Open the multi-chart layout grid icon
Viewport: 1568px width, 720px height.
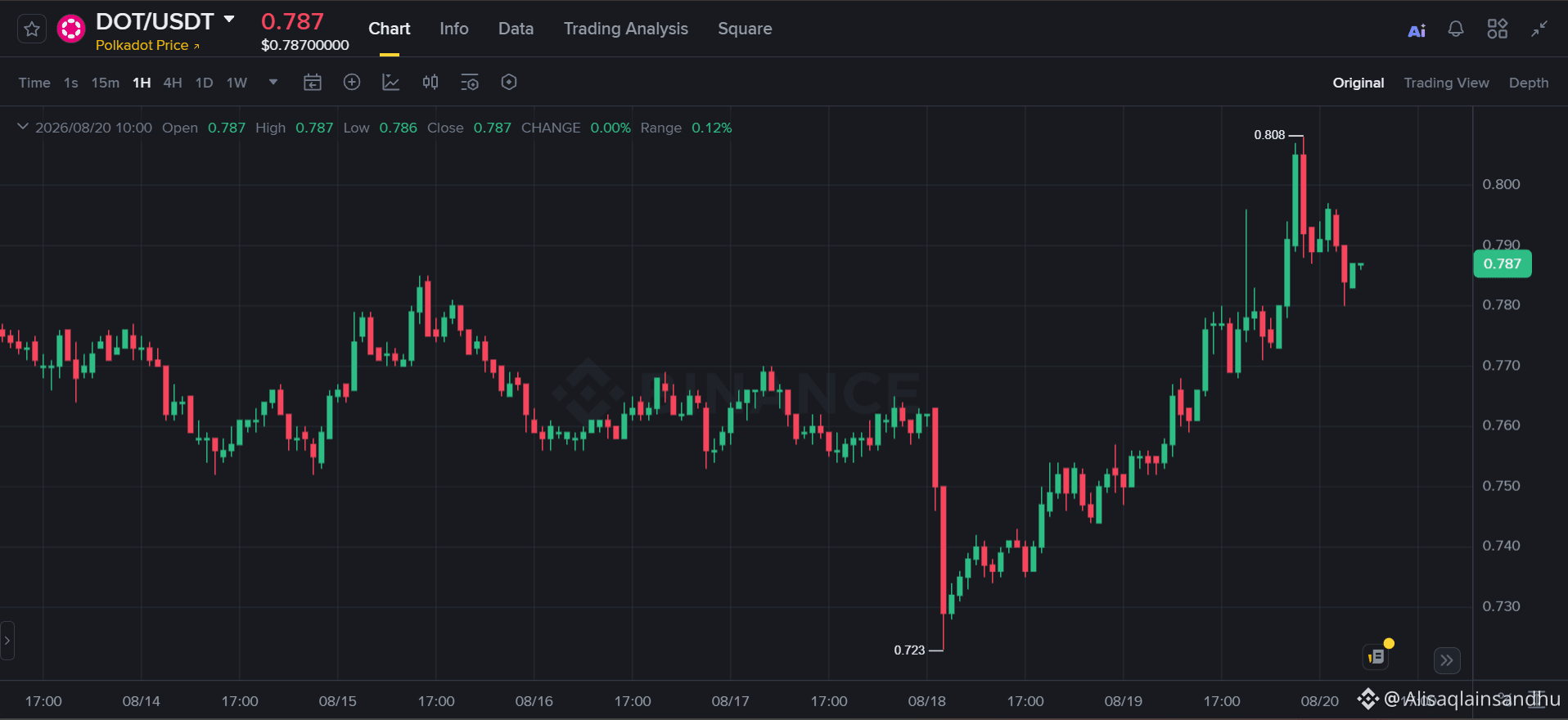[x=1498, y=29]
